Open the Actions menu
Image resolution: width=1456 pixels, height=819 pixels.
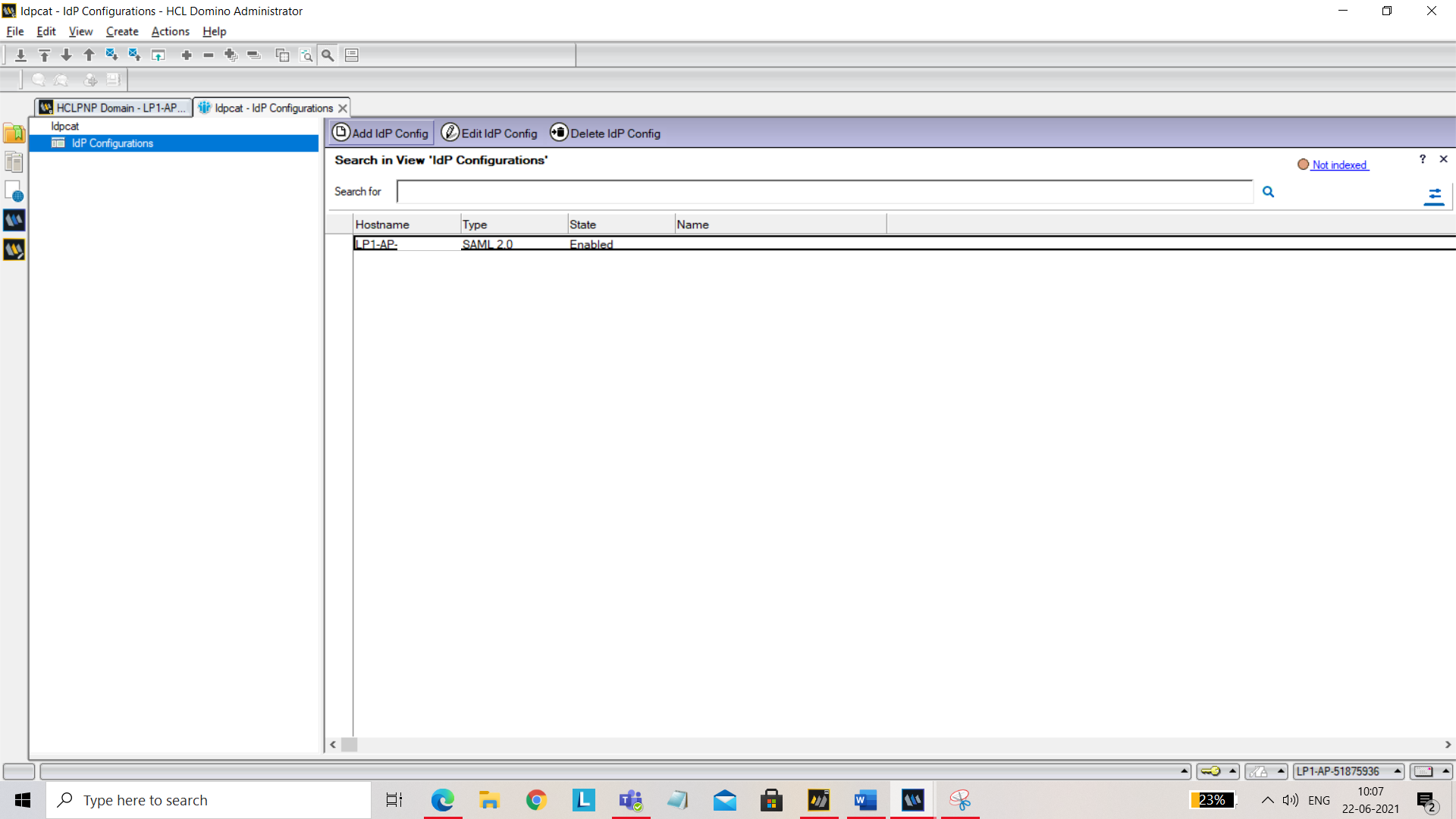click(171, 31)
